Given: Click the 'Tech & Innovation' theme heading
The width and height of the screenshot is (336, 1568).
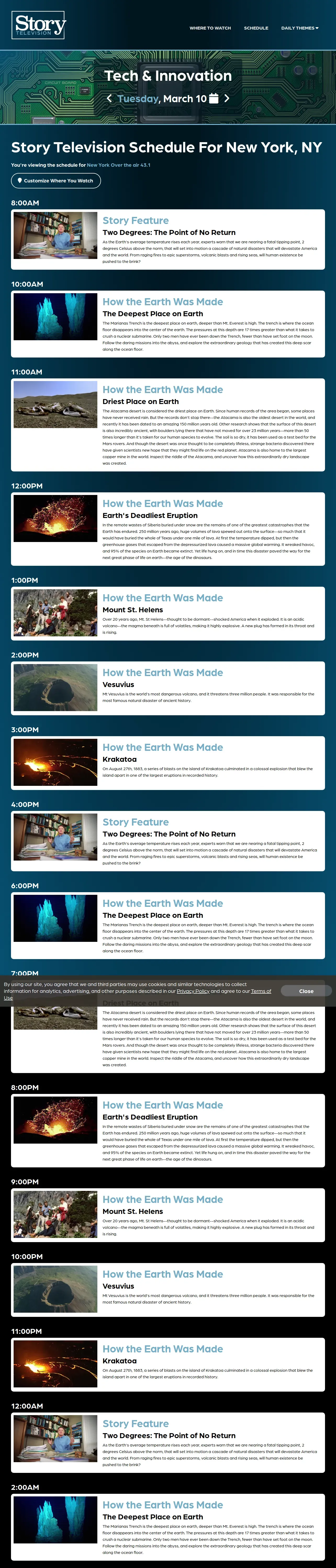Looking at the screenshot, I should [168, 76].
